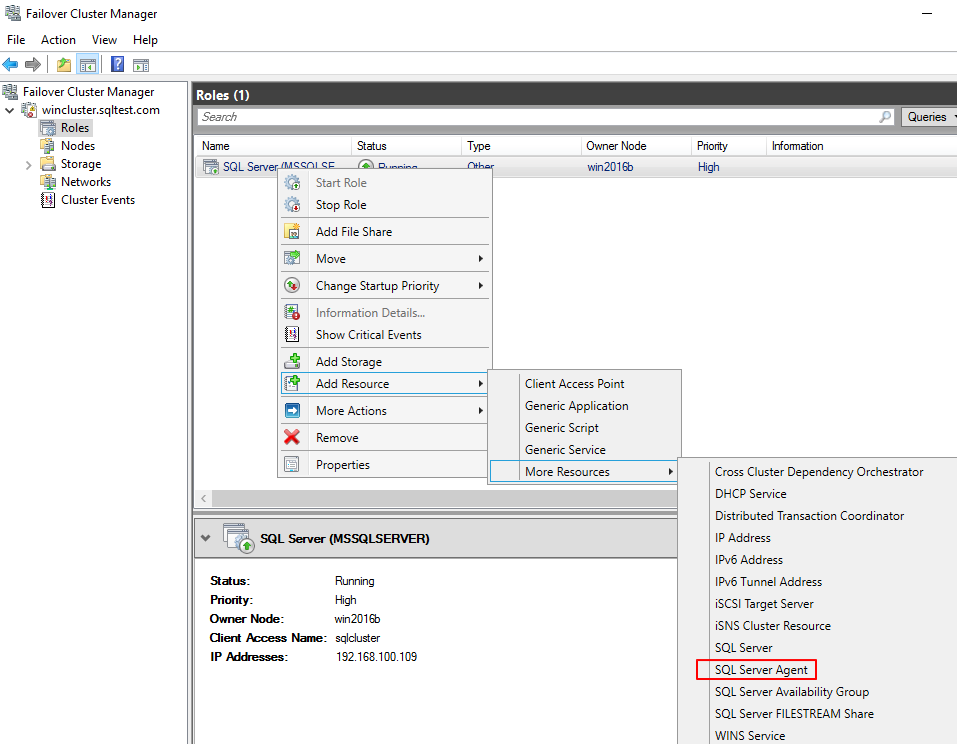The width and height of the screenshot is (957, 744).
Task: Click the SQL Server role row icon
Action: pos(211,167)
